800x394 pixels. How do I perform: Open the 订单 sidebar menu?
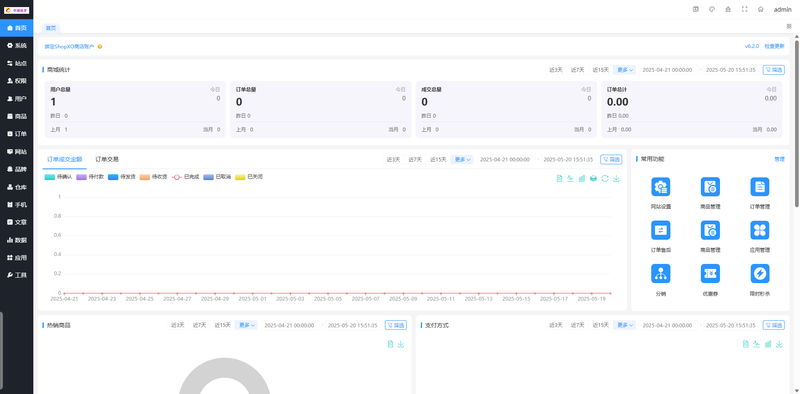(x=17, y=134)
